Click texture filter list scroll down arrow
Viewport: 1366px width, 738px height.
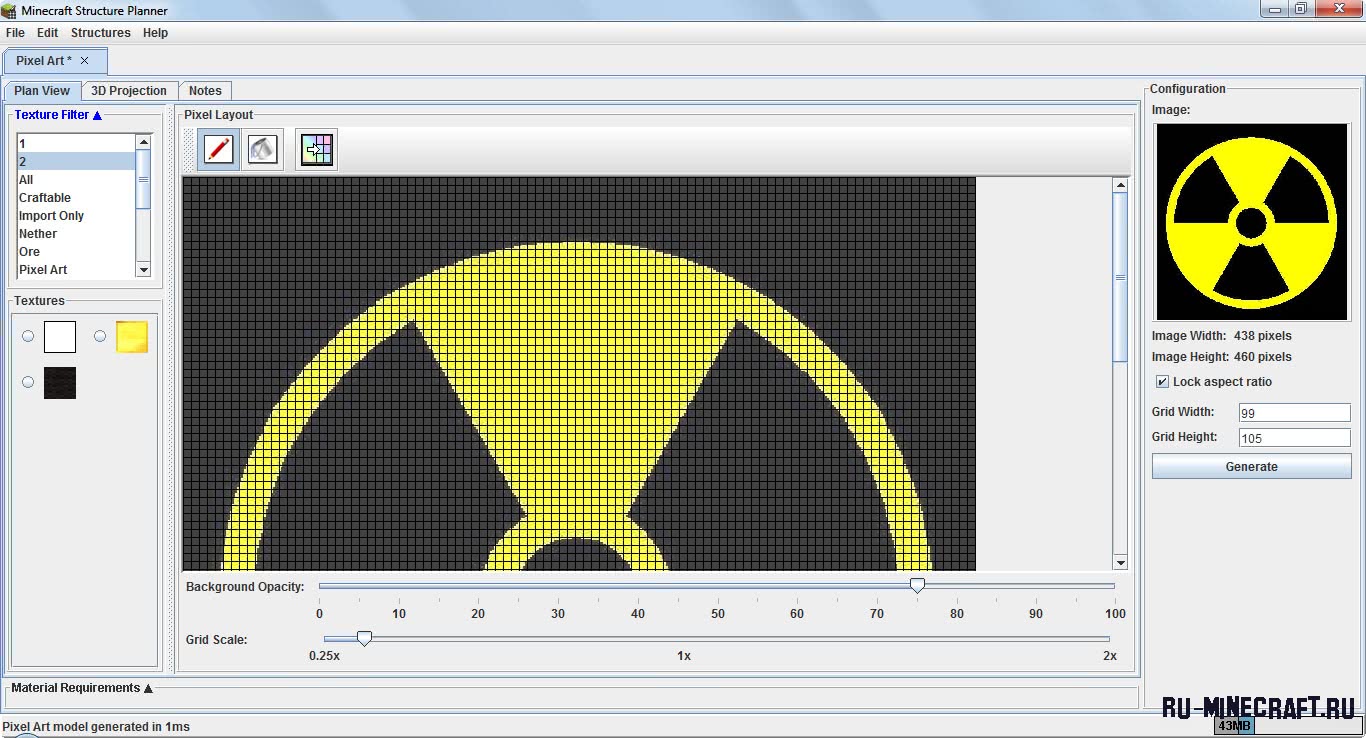pyautogui.click(x=143, y=270)
